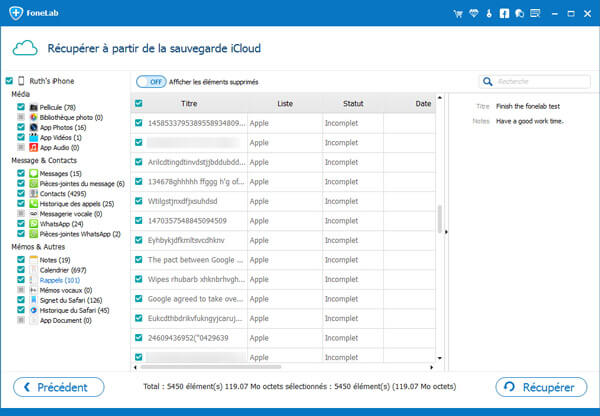Uncheck the Ruth's iPhone checkbox
Viewport: 600px width, 416px height.
pos(9,81)
